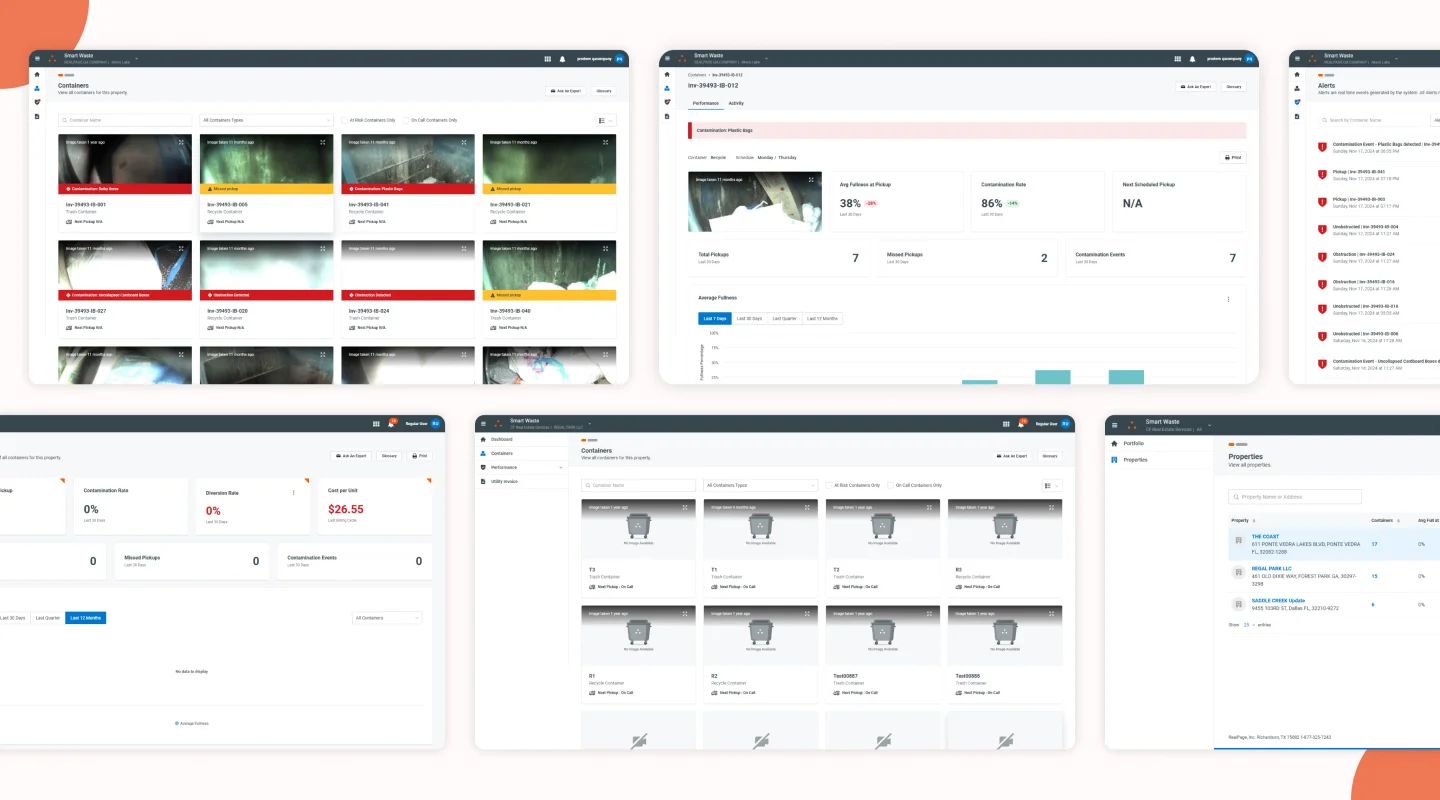The image size is (1440, 800).
Task: Expand image on the T3 trash container card
Action: click(685, 507)
